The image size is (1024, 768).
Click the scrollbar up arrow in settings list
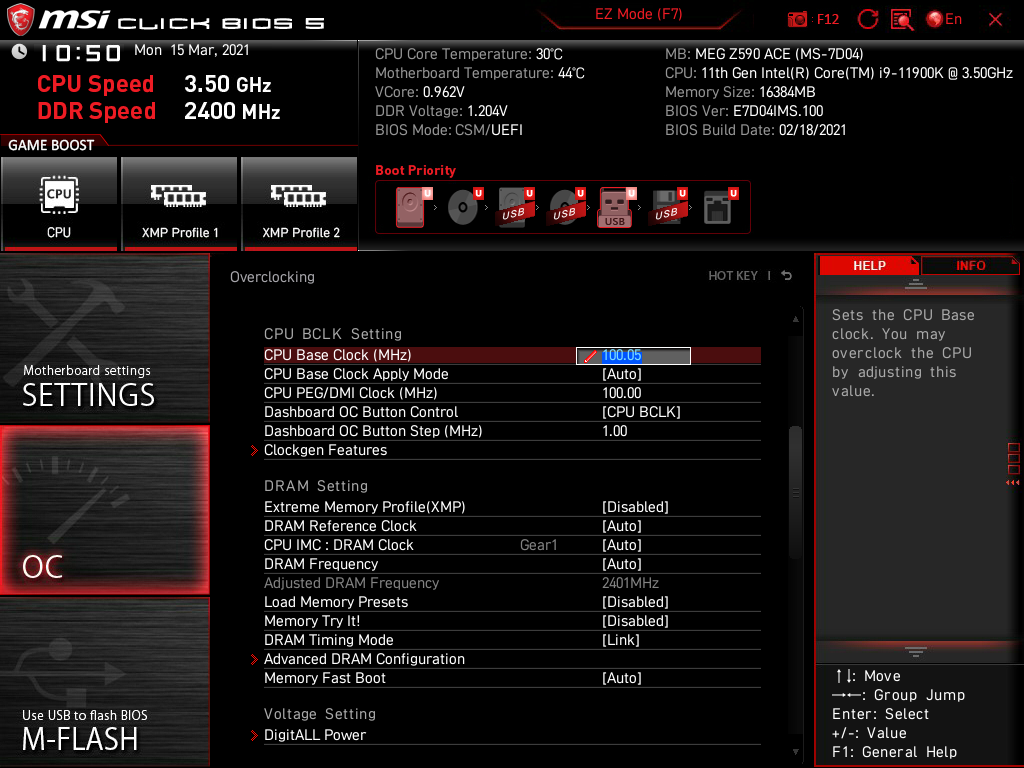pos(795,319)
